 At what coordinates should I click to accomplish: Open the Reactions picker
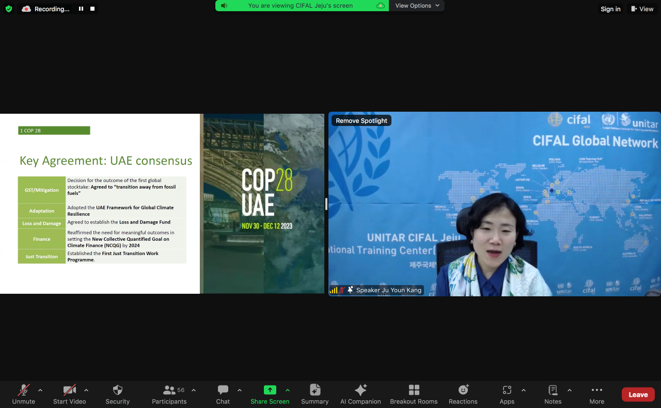(x=463, y=395)
